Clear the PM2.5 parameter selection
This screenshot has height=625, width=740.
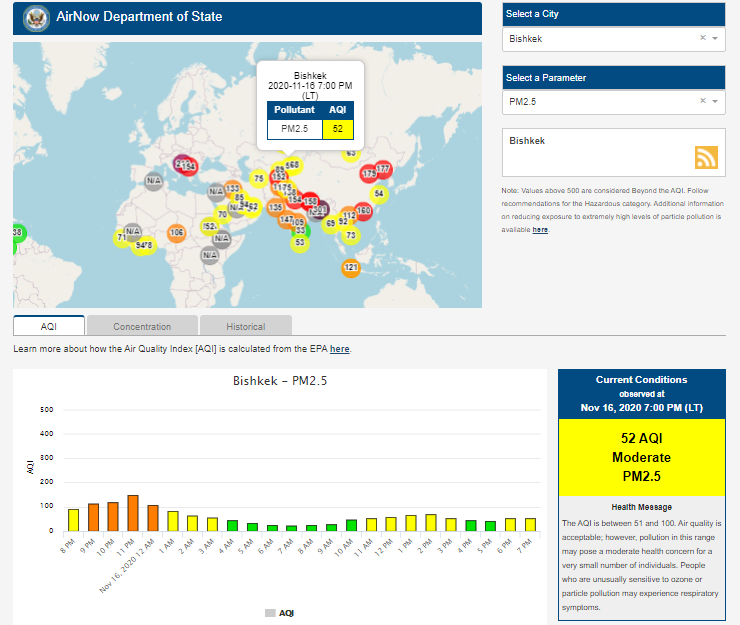[702, 101]
